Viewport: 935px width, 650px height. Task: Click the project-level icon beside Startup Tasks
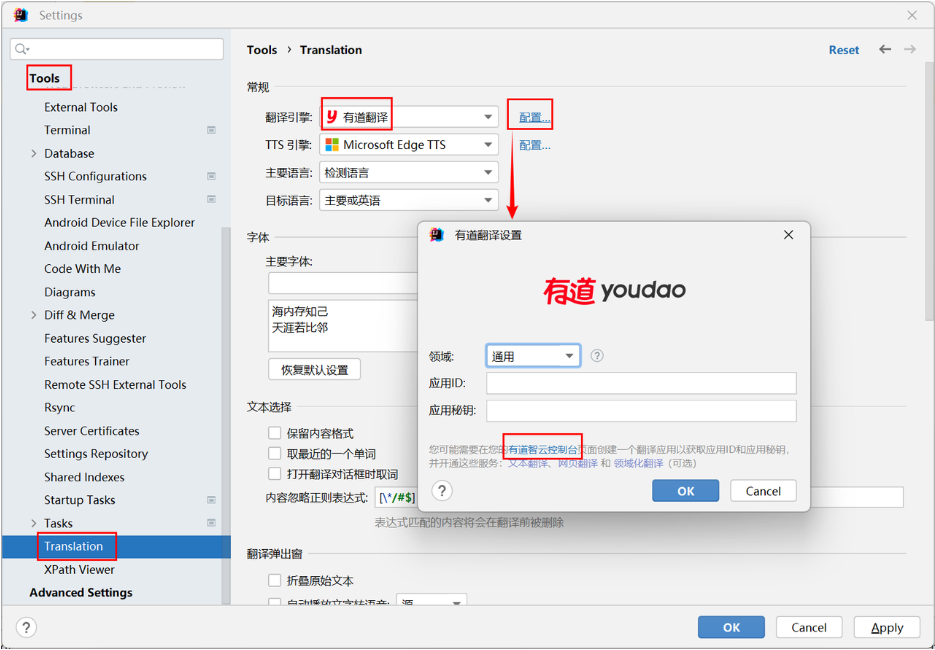211,500
